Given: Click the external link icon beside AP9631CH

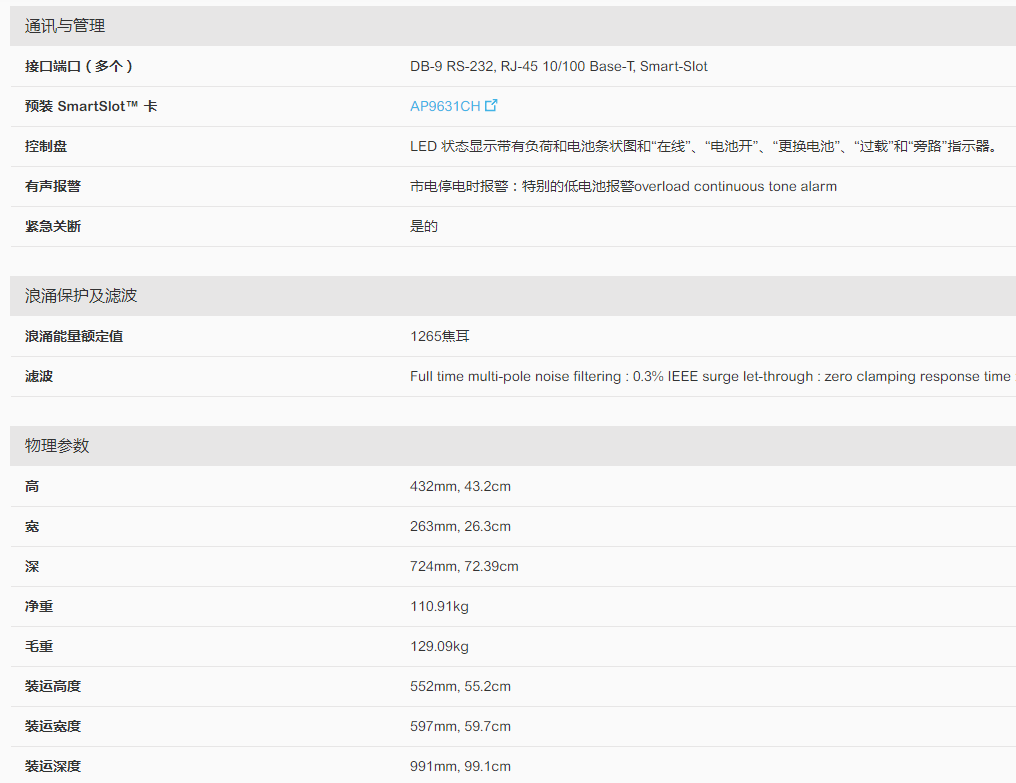Looking at the screenshot, I should [x=491, y=105].
